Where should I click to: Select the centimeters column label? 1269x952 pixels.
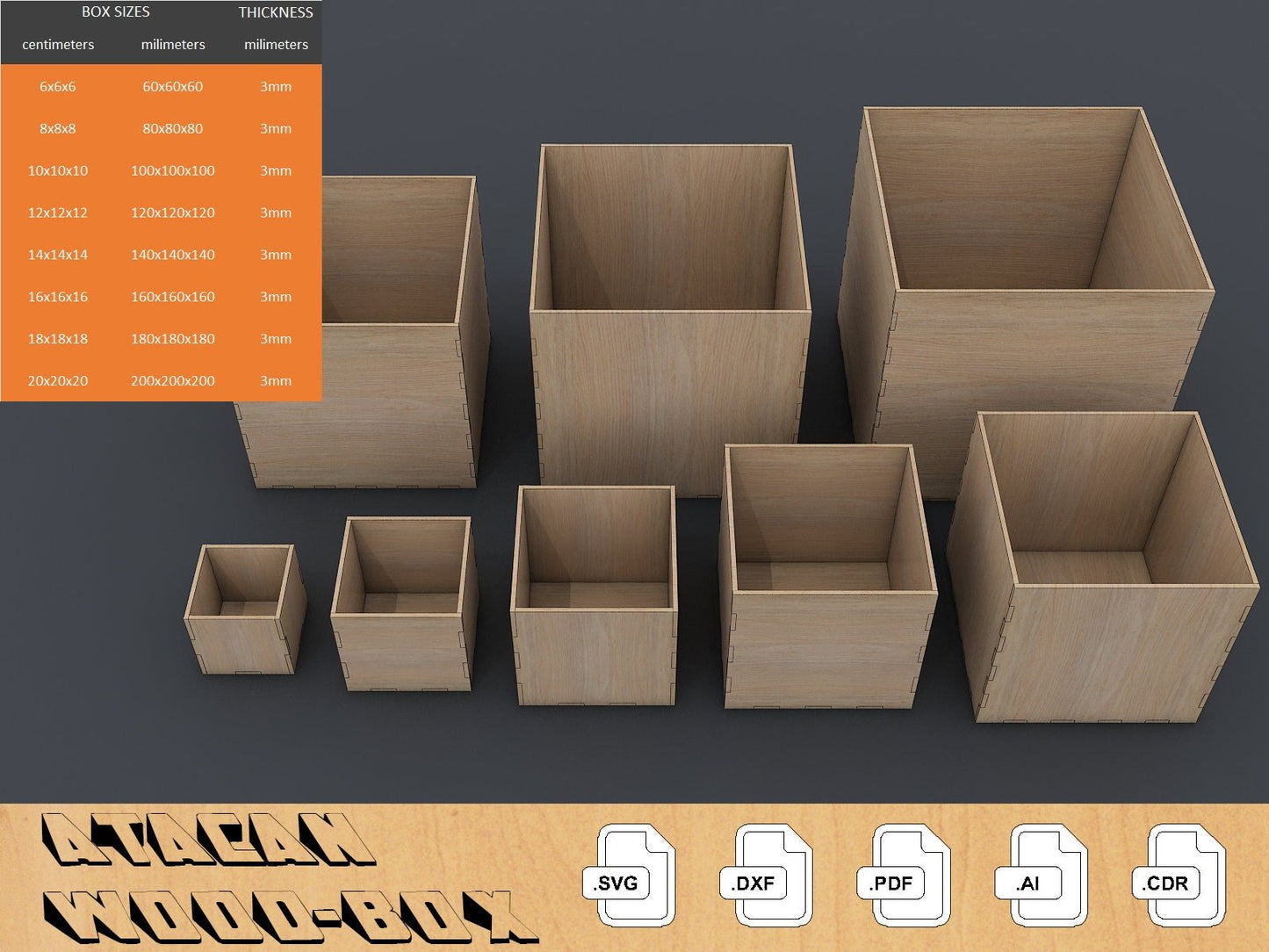coord(58,45)
